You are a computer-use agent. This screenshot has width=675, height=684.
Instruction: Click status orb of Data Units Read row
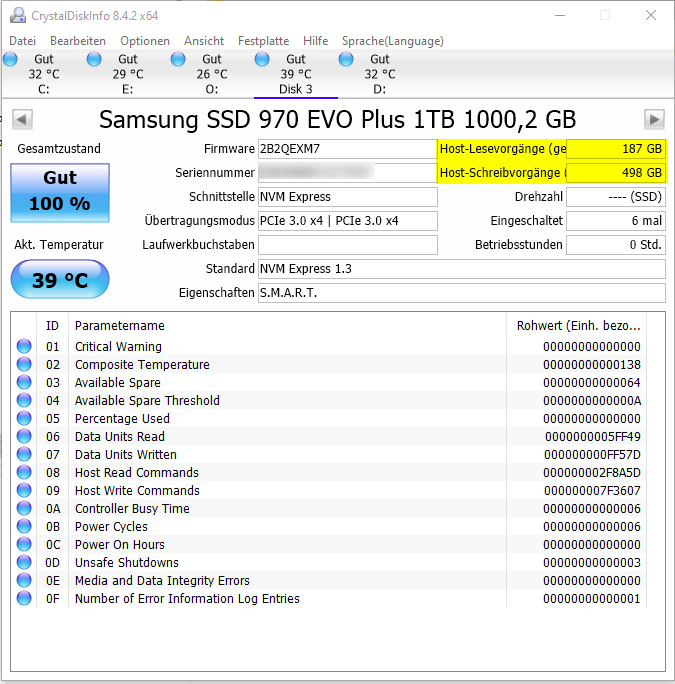click(24, 436)
